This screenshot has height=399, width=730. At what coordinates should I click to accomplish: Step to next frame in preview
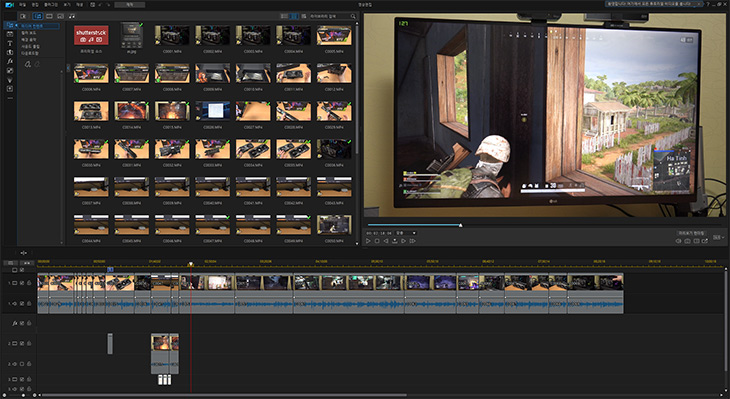tap(404, 241)
